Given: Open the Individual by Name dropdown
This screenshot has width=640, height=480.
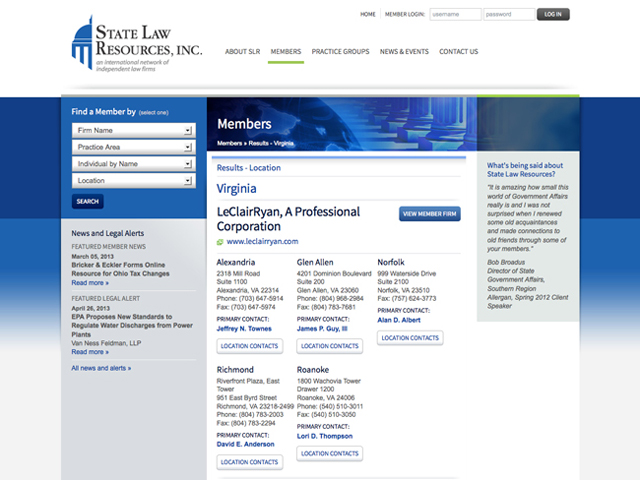Looking at the screenshot, I should tap(133, 164).
